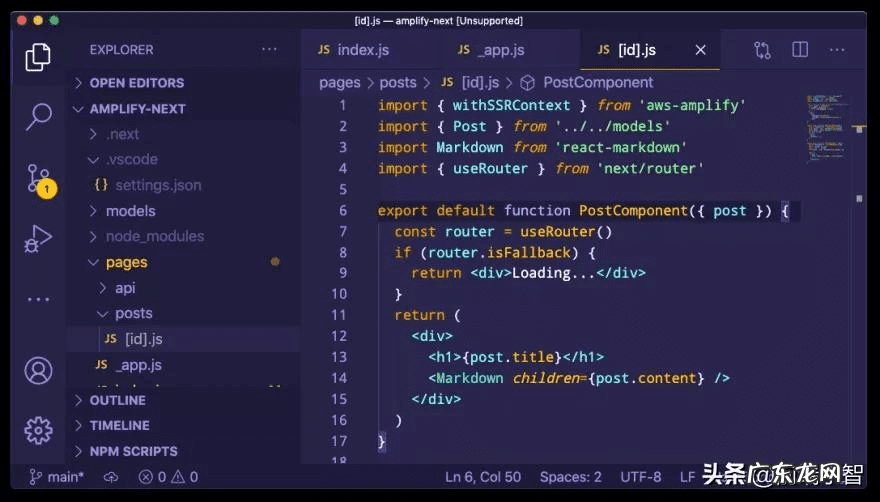
Task: Open the Run and Debug view
Action: (x=38, y=239)
